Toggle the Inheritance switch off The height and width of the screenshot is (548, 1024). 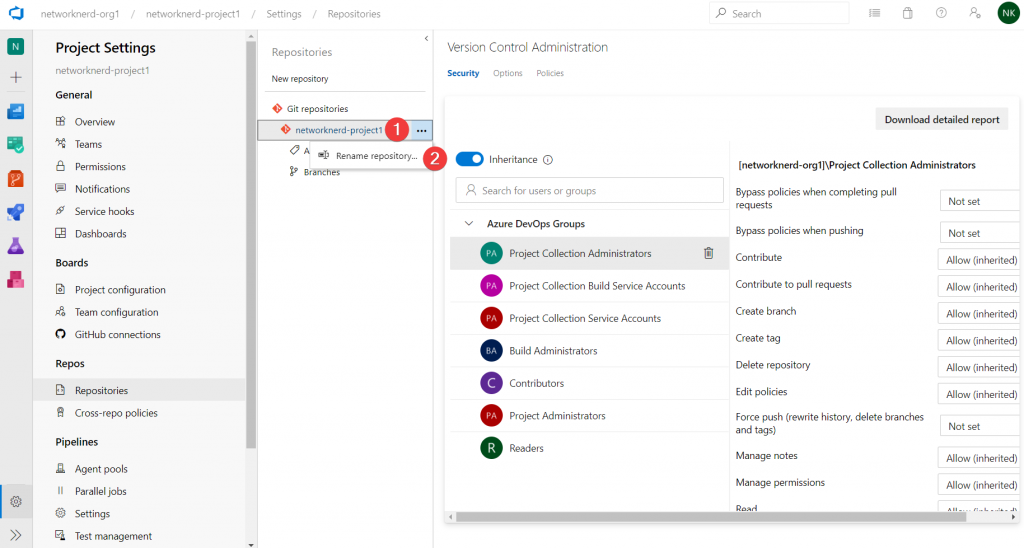click(x=470, y=159)
